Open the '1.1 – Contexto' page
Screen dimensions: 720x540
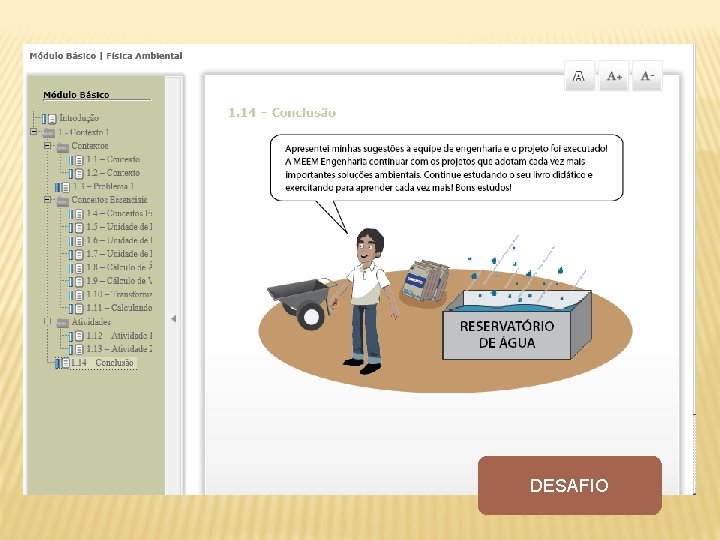pyautogui.click(x=113, y=159)
